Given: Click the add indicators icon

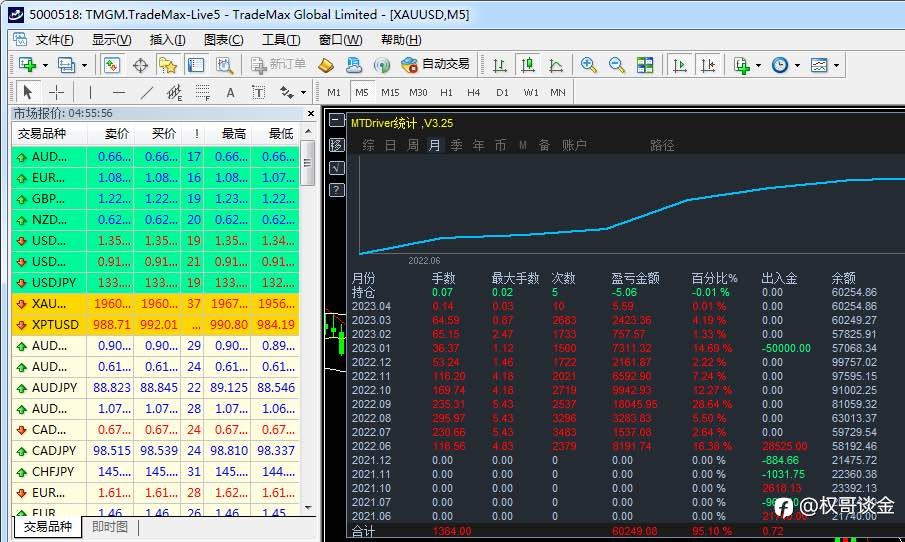Looking at the screenshot, I should (742, 65).
